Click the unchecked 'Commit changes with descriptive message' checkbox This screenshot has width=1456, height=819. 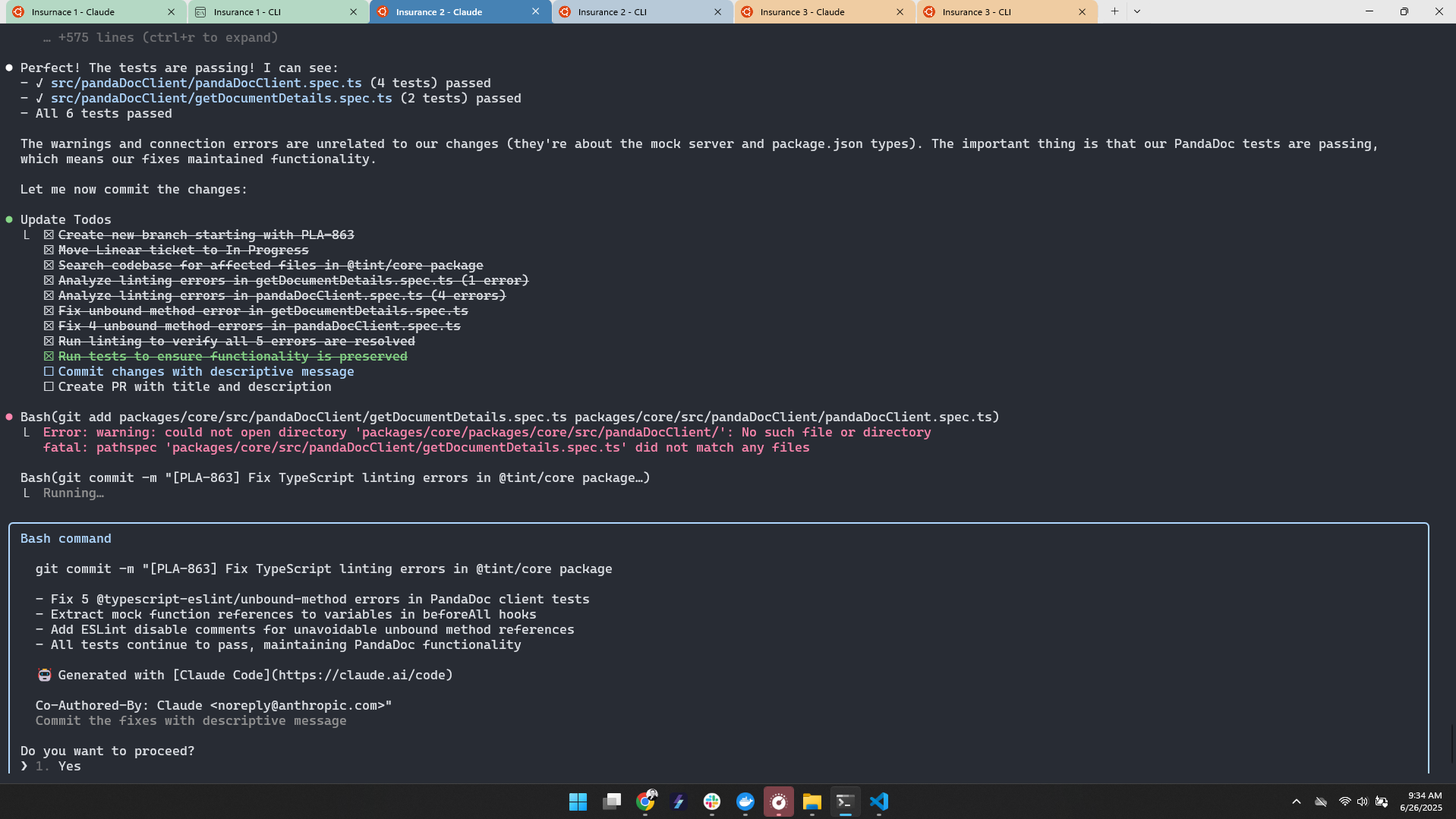click(x=49, y=372)
